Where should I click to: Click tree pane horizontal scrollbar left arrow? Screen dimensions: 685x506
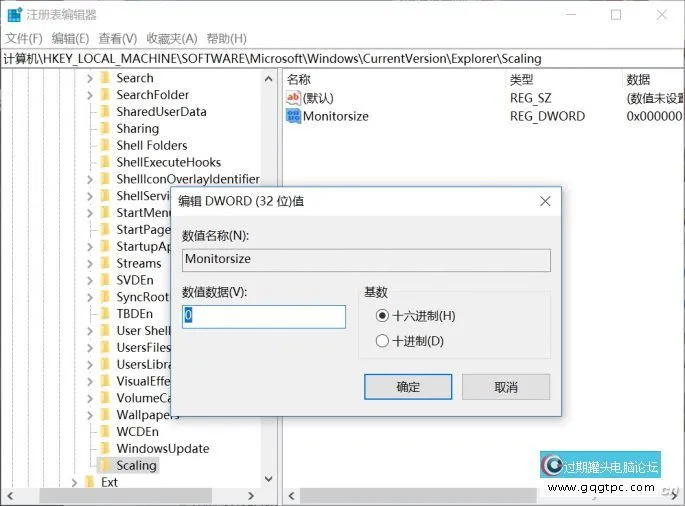point(10,496)
